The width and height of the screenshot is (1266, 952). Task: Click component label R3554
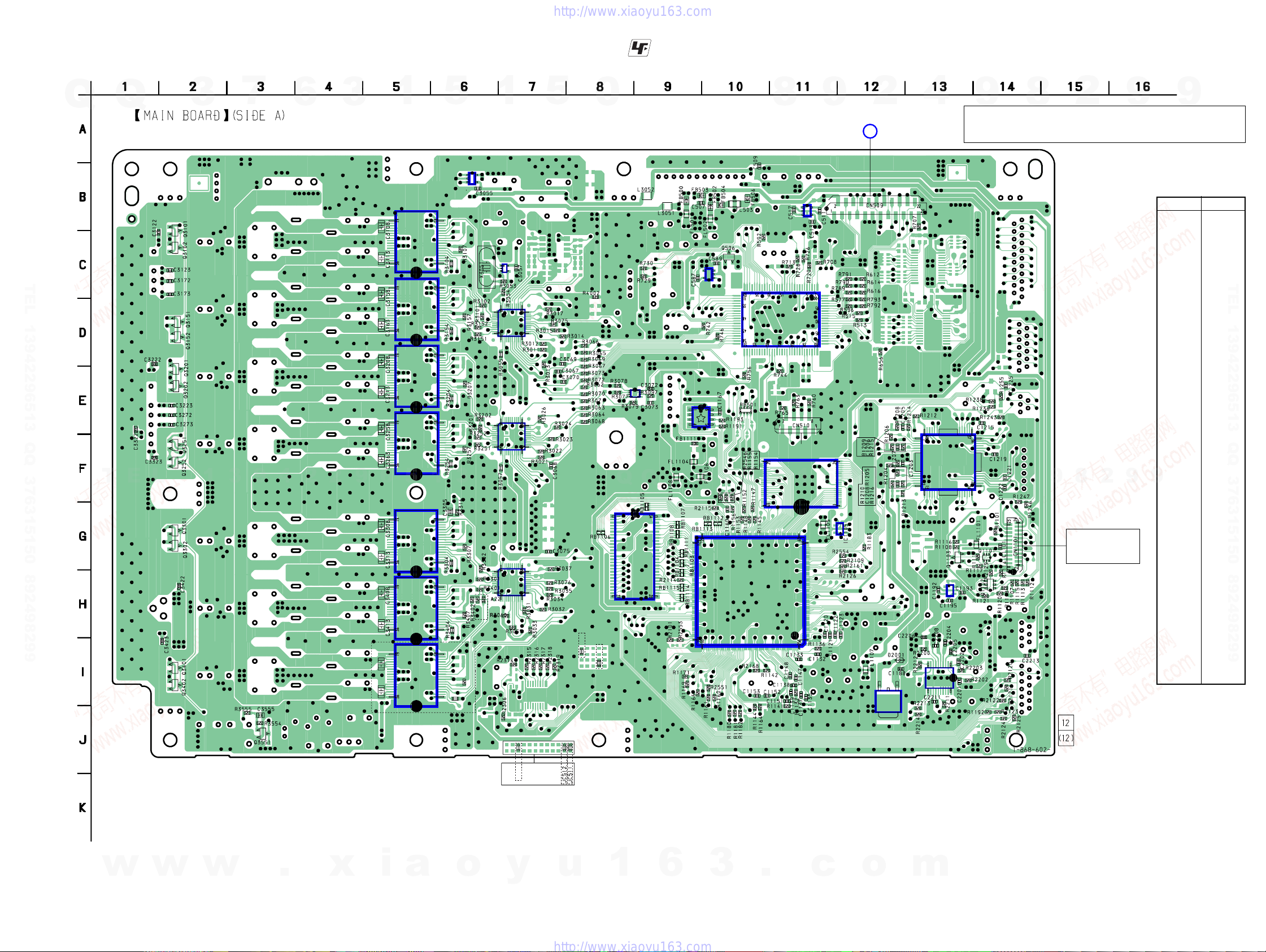272,724
